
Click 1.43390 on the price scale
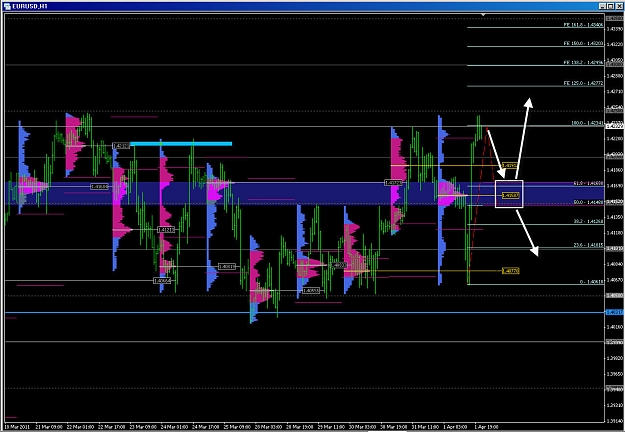(615, 29)
